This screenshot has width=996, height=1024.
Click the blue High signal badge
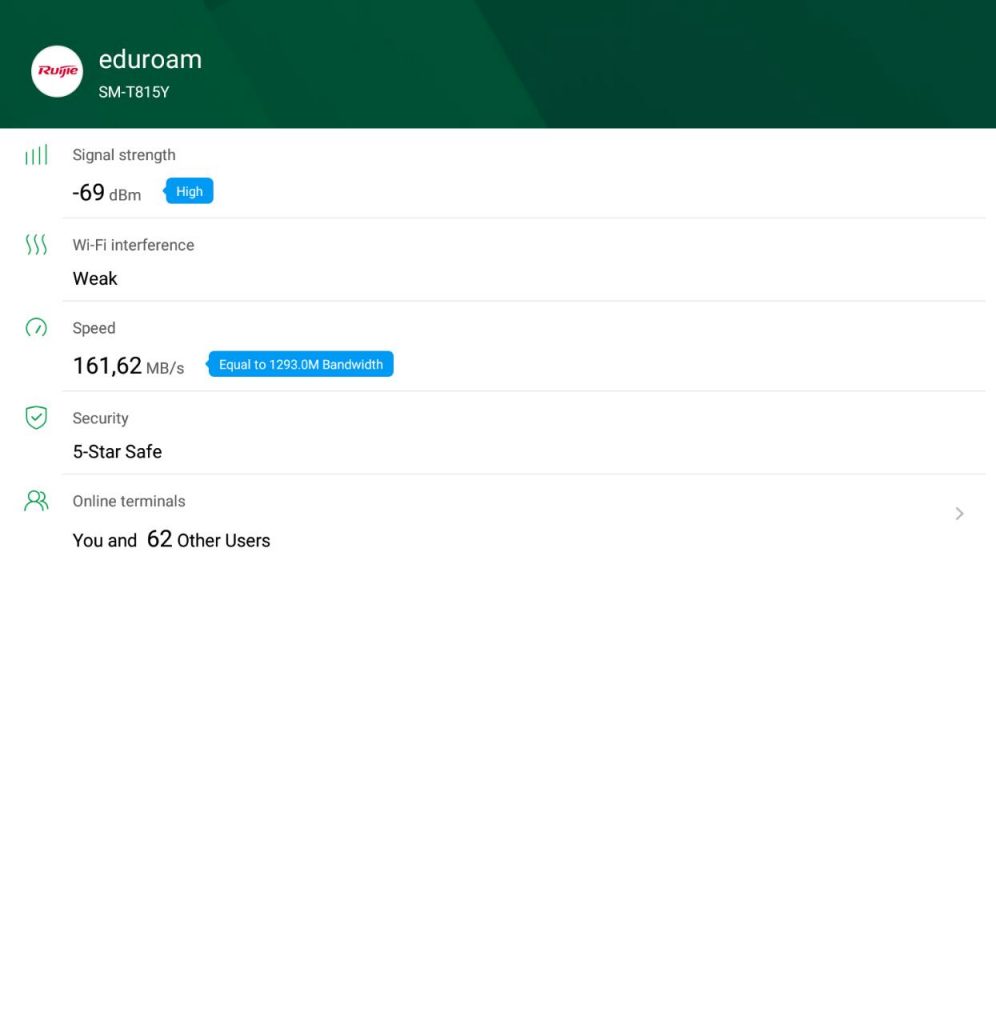click(189, 192)
